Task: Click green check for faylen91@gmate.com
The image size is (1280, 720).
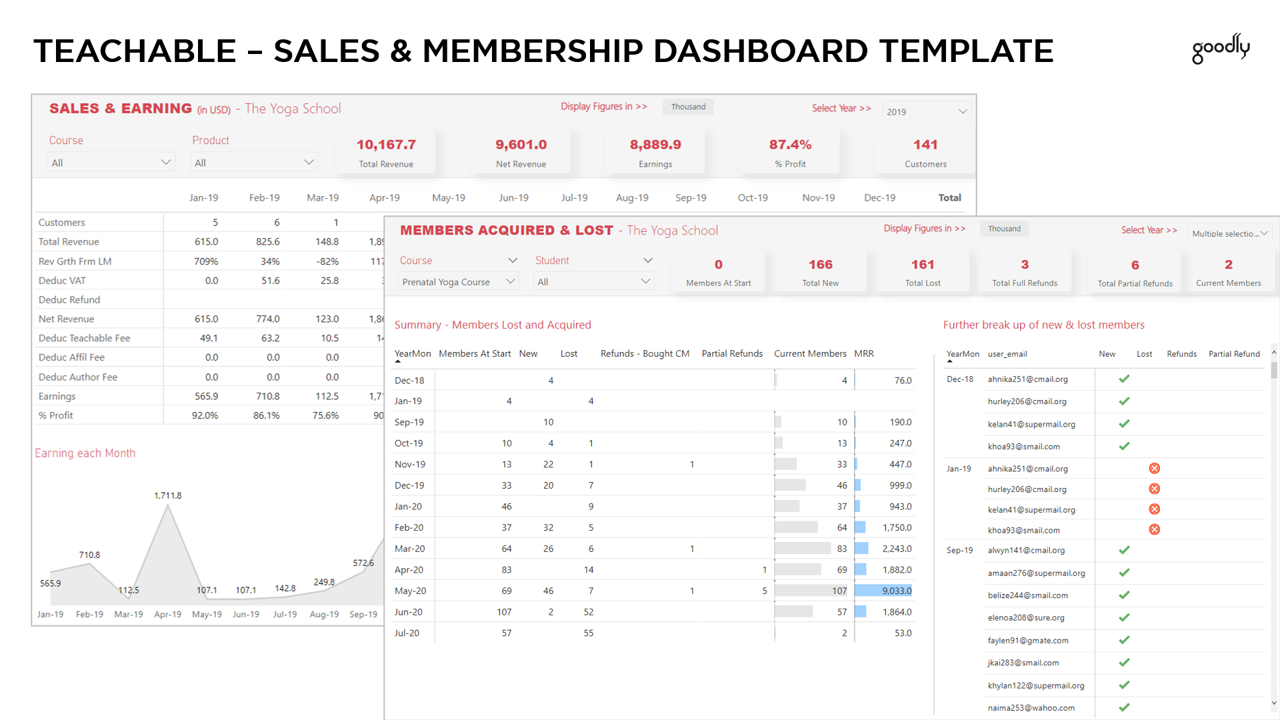Action: point(1124,640)
